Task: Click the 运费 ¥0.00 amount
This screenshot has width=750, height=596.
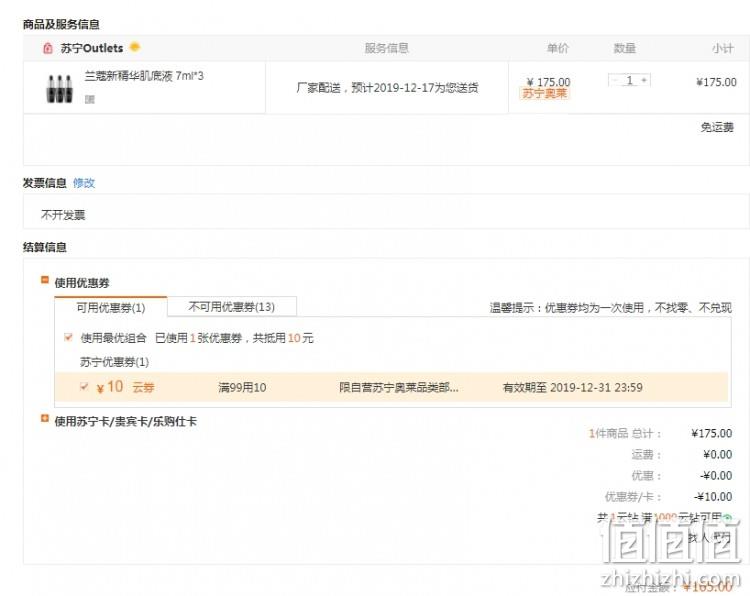Action: (x=717, y=454)
